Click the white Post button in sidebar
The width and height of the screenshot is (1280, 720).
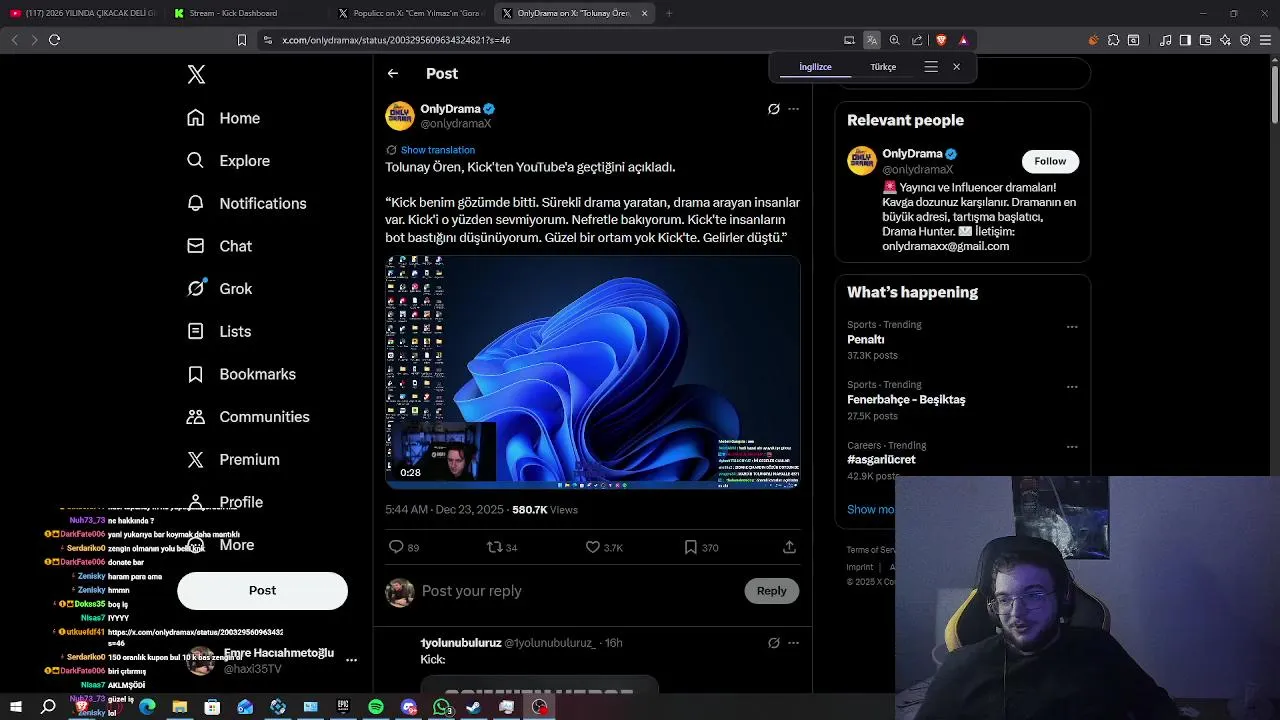click(262, 590)
